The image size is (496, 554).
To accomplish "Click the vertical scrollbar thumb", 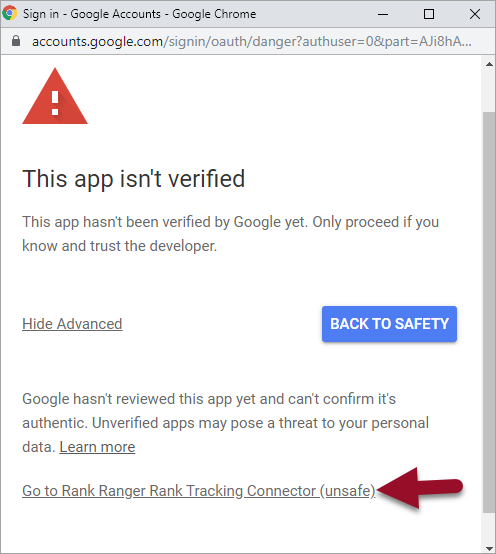I will (x=489, y=312).
